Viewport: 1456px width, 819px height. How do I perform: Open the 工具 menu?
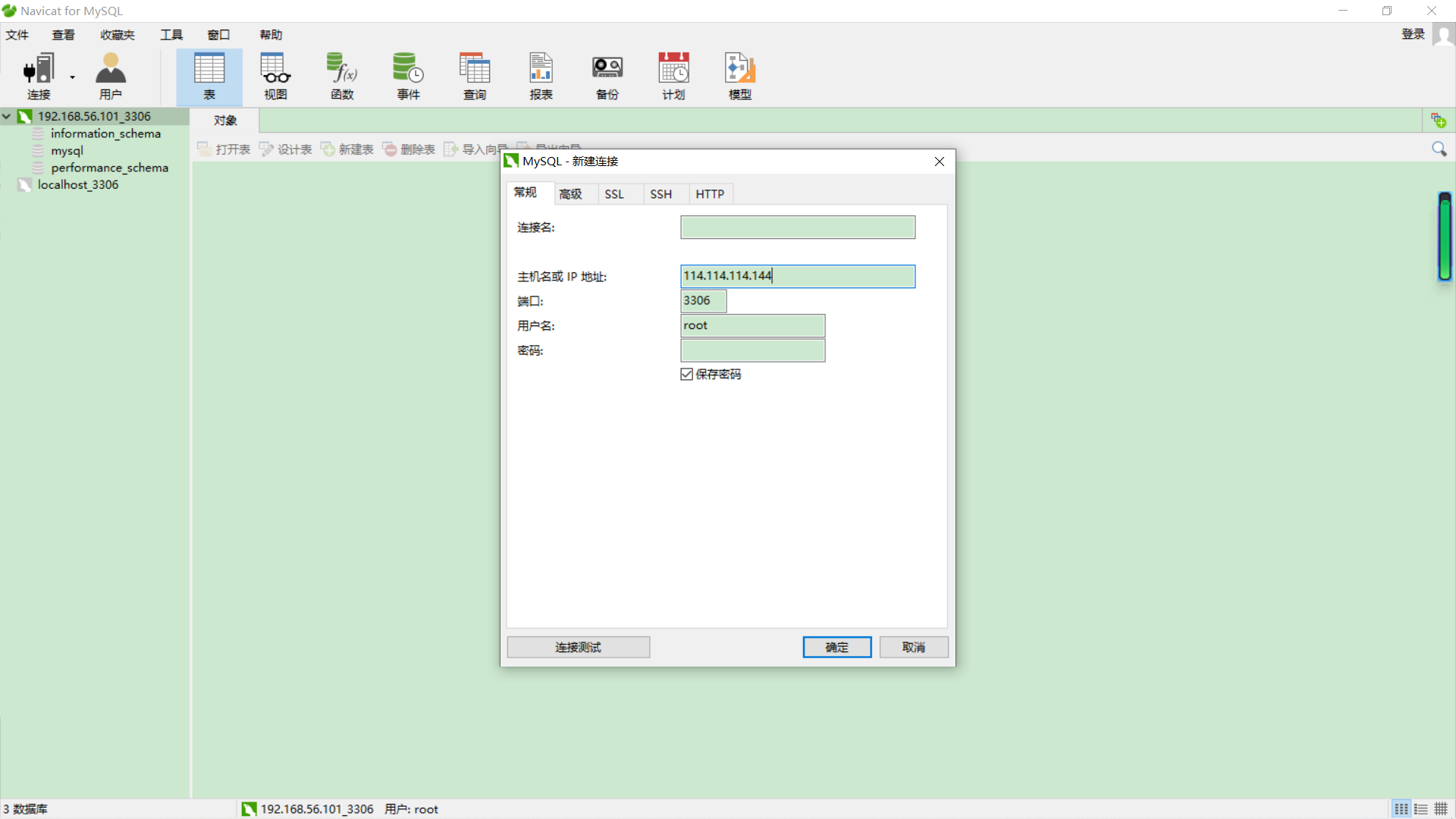point(171,35)
